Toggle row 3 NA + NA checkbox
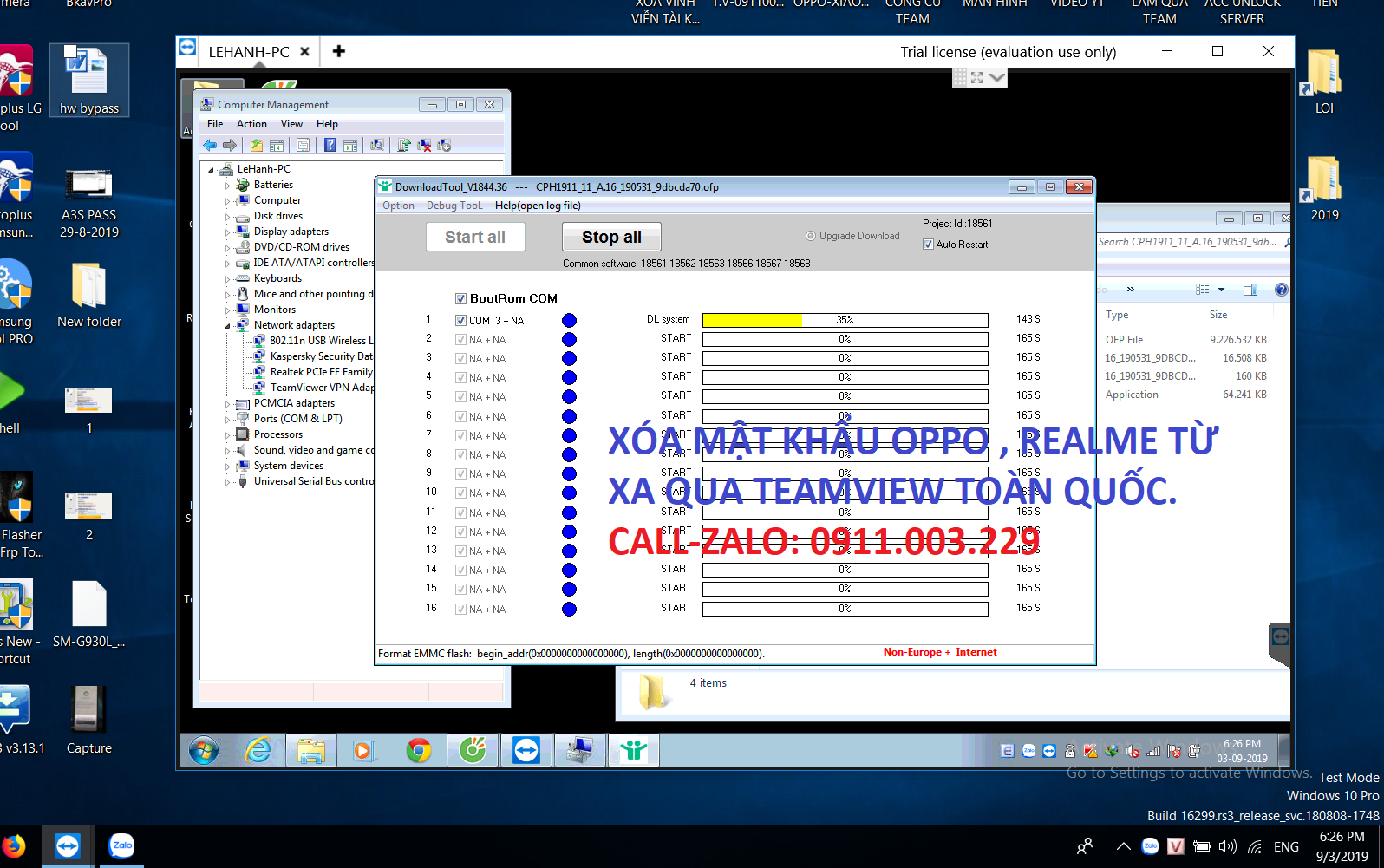 [x=461, y=359]
